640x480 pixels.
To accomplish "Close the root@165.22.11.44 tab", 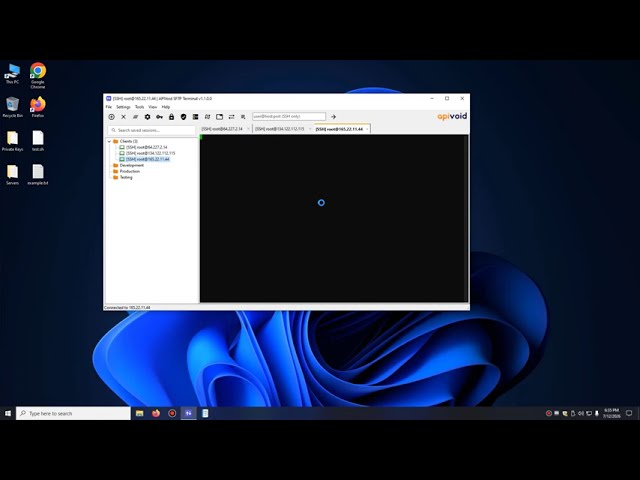I will [367, 129].
